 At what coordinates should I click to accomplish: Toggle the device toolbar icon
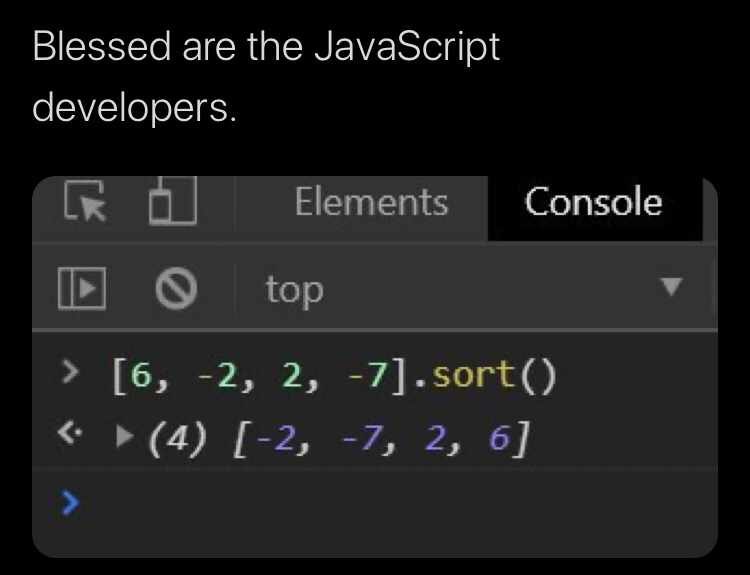[x=172, y=200]
